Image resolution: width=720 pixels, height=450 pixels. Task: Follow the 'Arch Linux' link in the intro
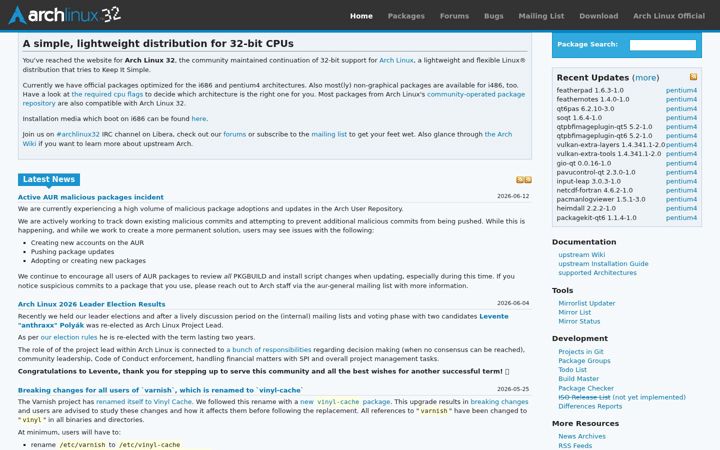tap(396, 60)
